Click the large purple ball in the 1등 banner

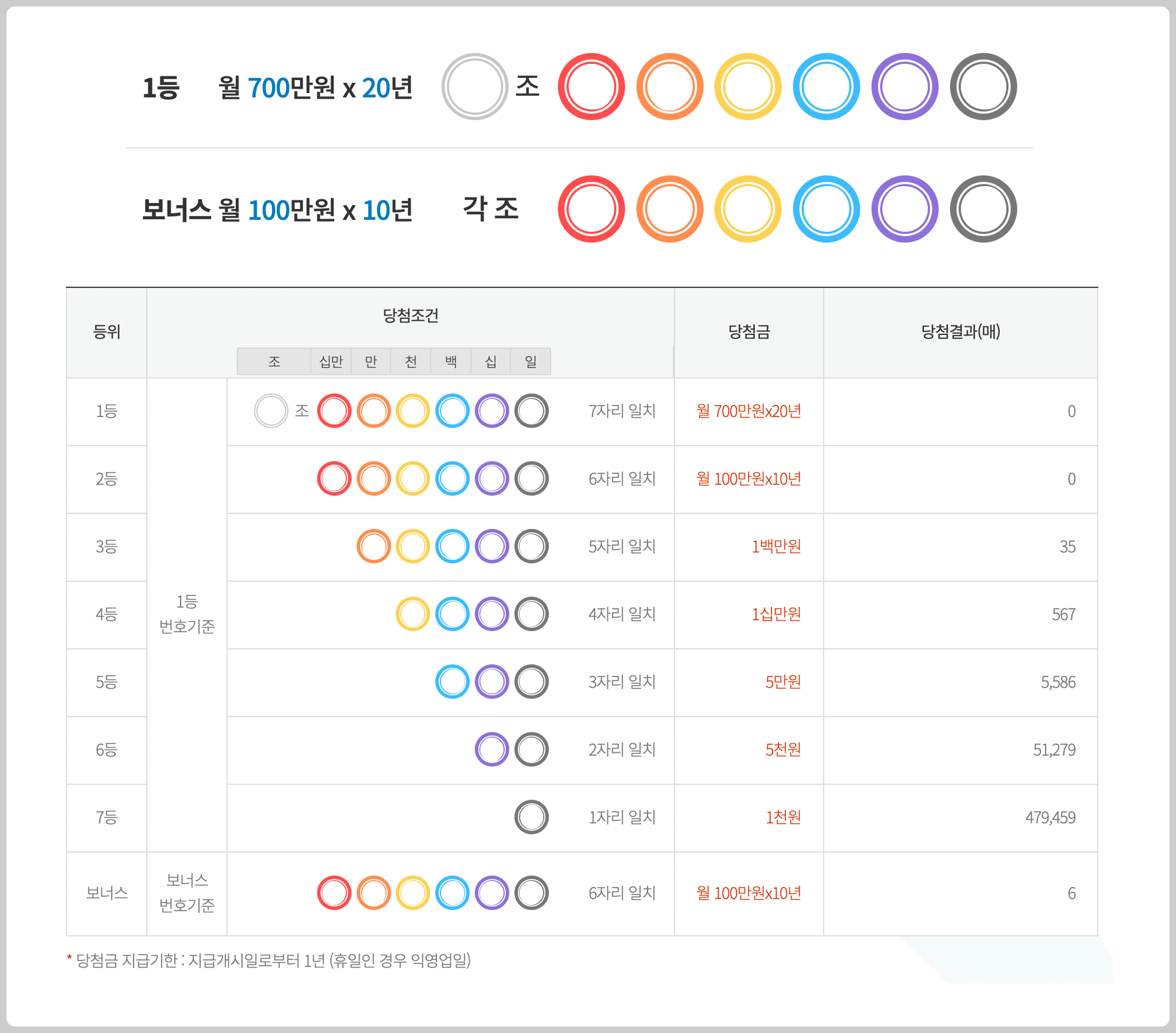pyautogui.click(x=905, y=87)
